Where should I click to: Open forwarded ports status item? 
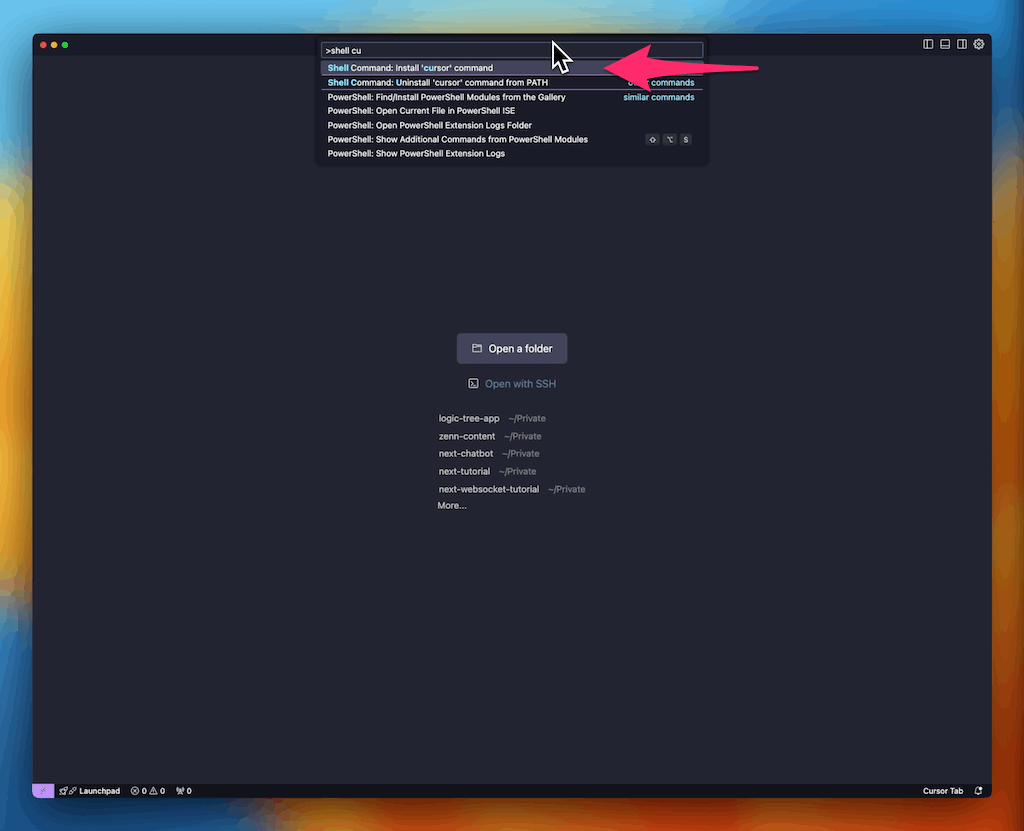point(184,790)
